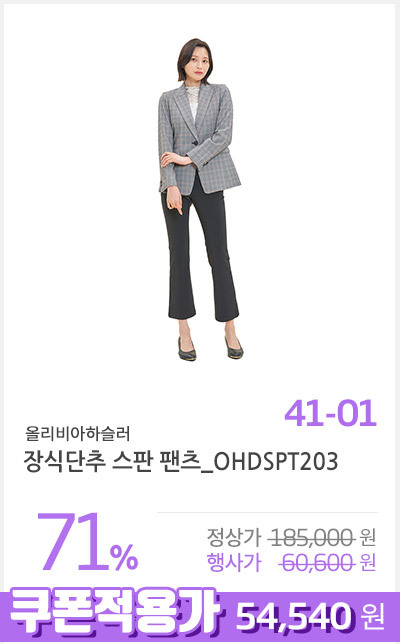Click the 71% discount rate text
Image resolution: width=400 pixels, height=644 pixels.
pos(87,542)
